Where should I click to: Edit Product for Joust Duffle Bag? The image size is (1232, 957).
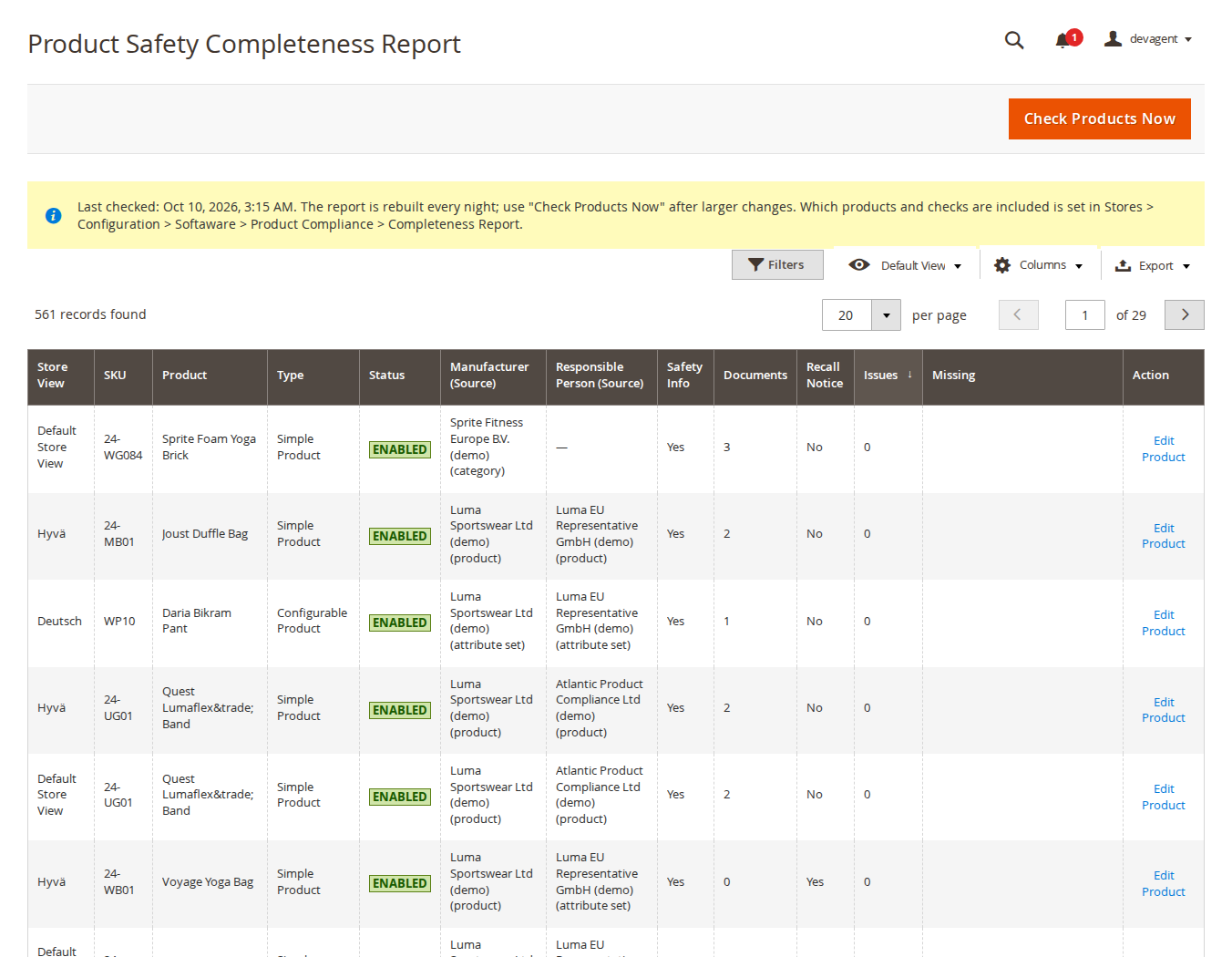[1164, 536]
